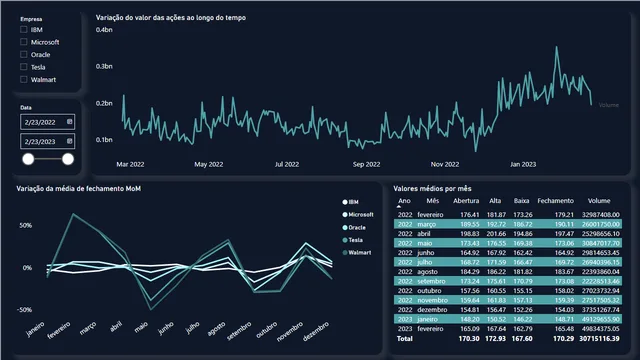Select the 2022 setembro table row
The height and width of the screenshot is (360, 640).
pyautogui.click(x=508, y=281)
